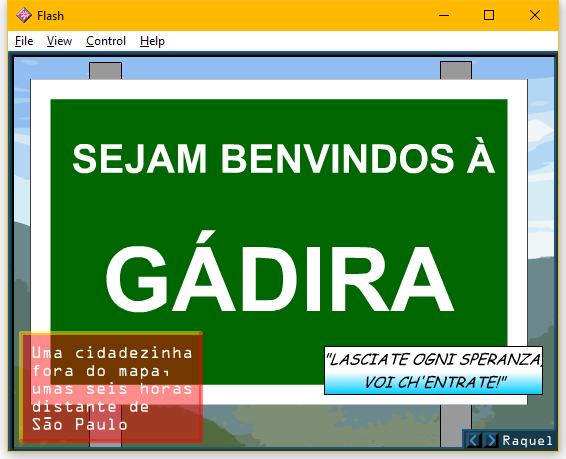Open the Help menu
This screenshot has height=459, width=566.
tap(152, 41)
